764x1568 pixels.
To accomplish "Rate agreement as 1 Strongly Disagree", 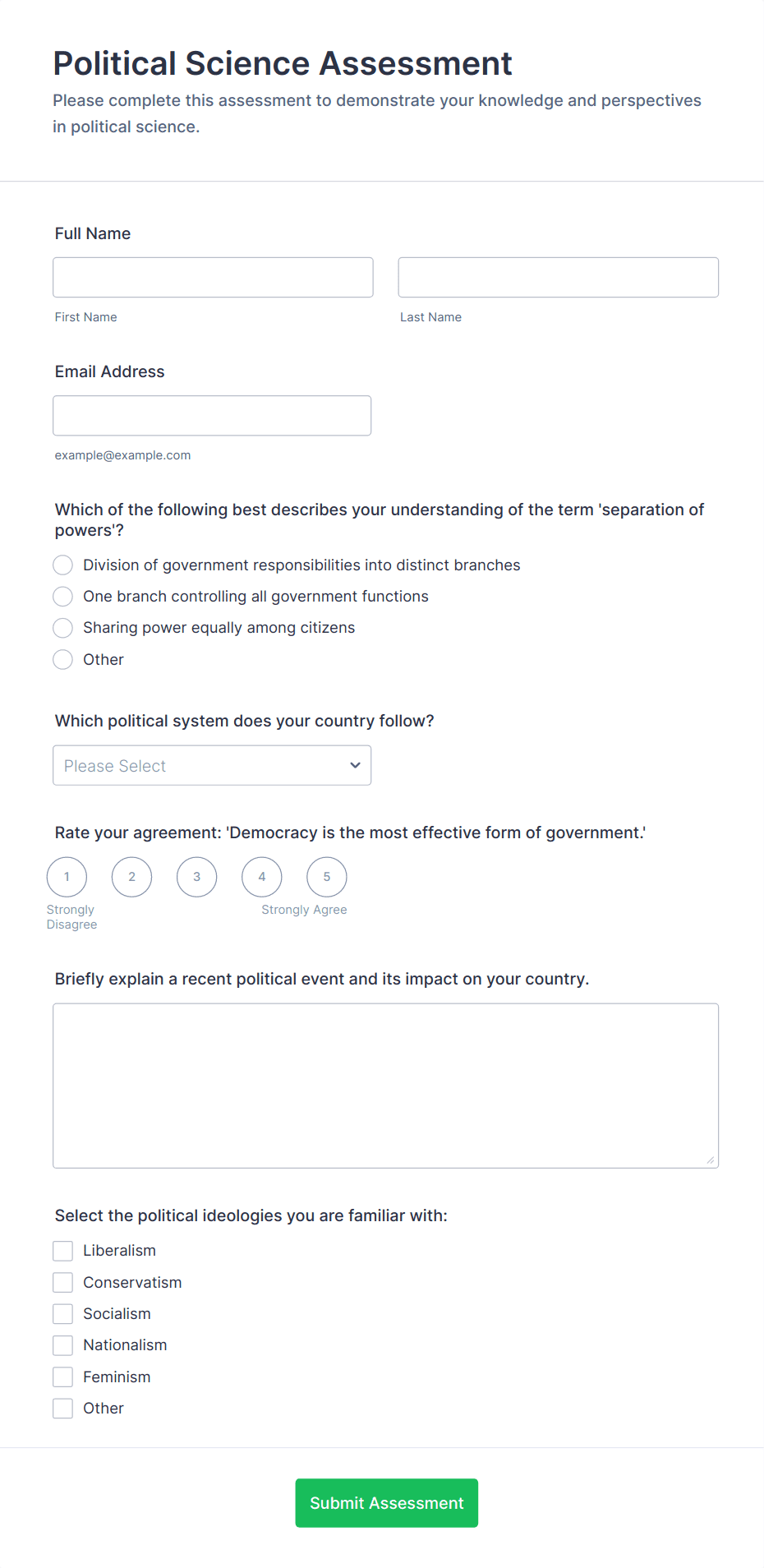I will (67, 876).
